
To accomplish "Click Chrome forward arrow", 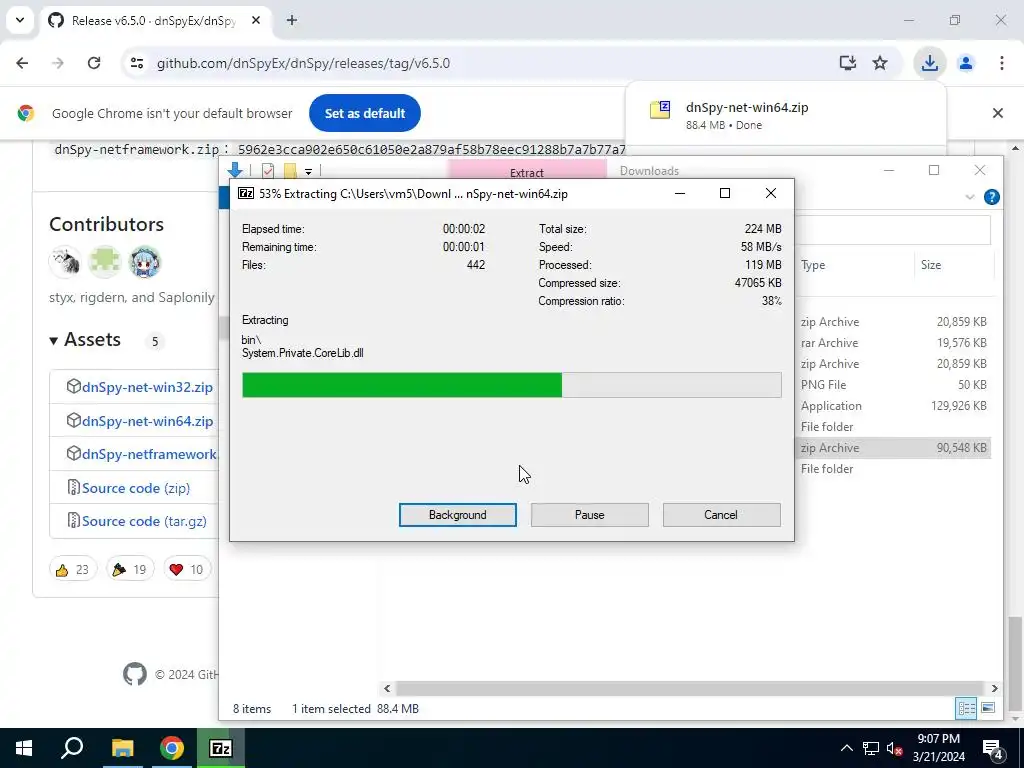I will [58, 63].
